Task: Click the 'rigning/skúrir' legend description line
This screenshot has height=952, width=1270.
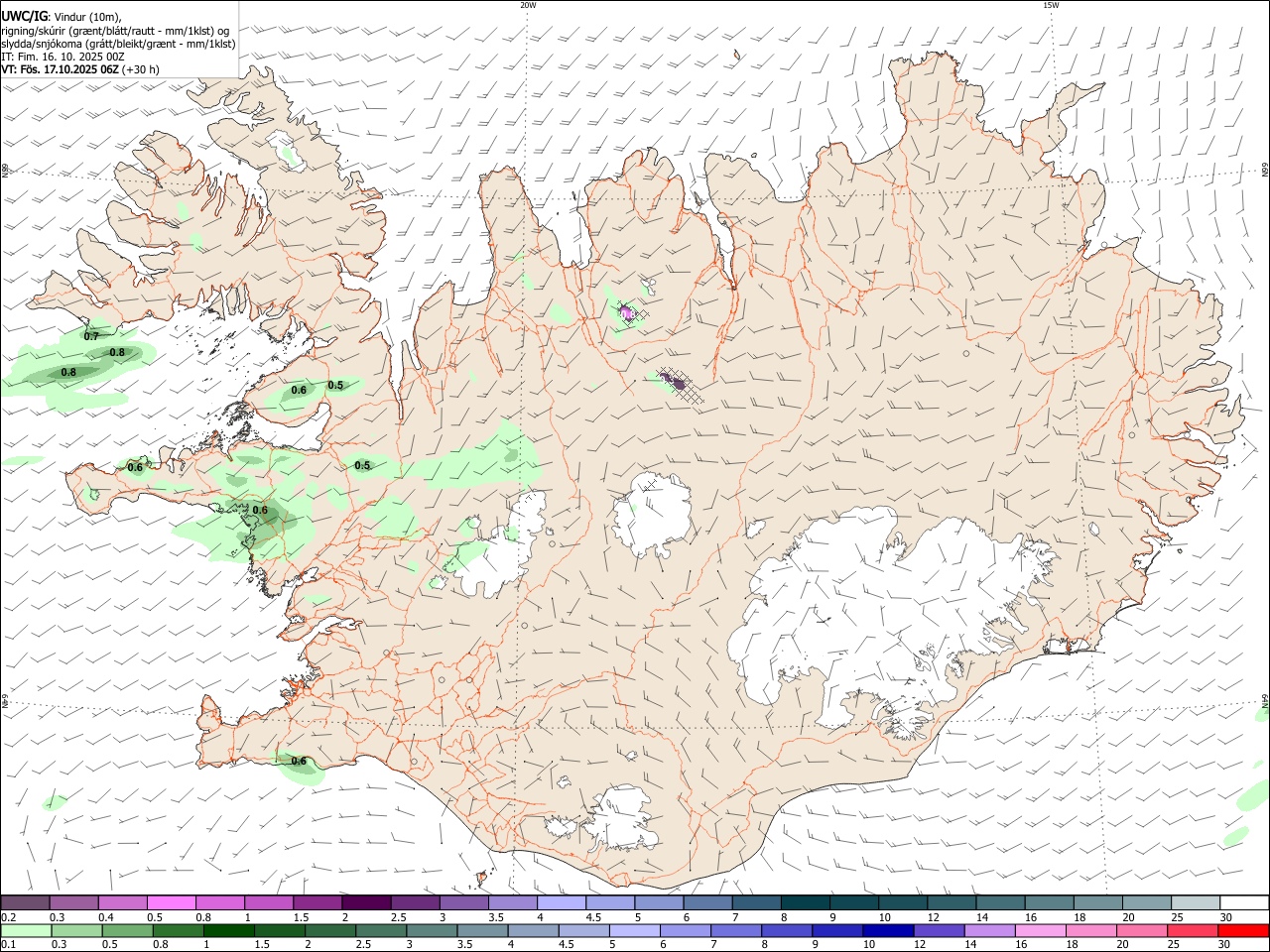Action: point(116,31)
